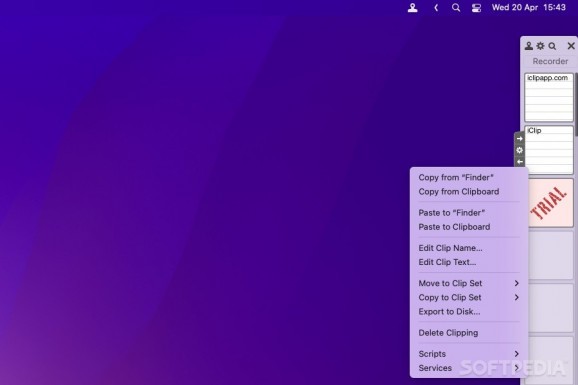Expand Scripts submenu arrow

pyautogui.click(x=516, y=354)
